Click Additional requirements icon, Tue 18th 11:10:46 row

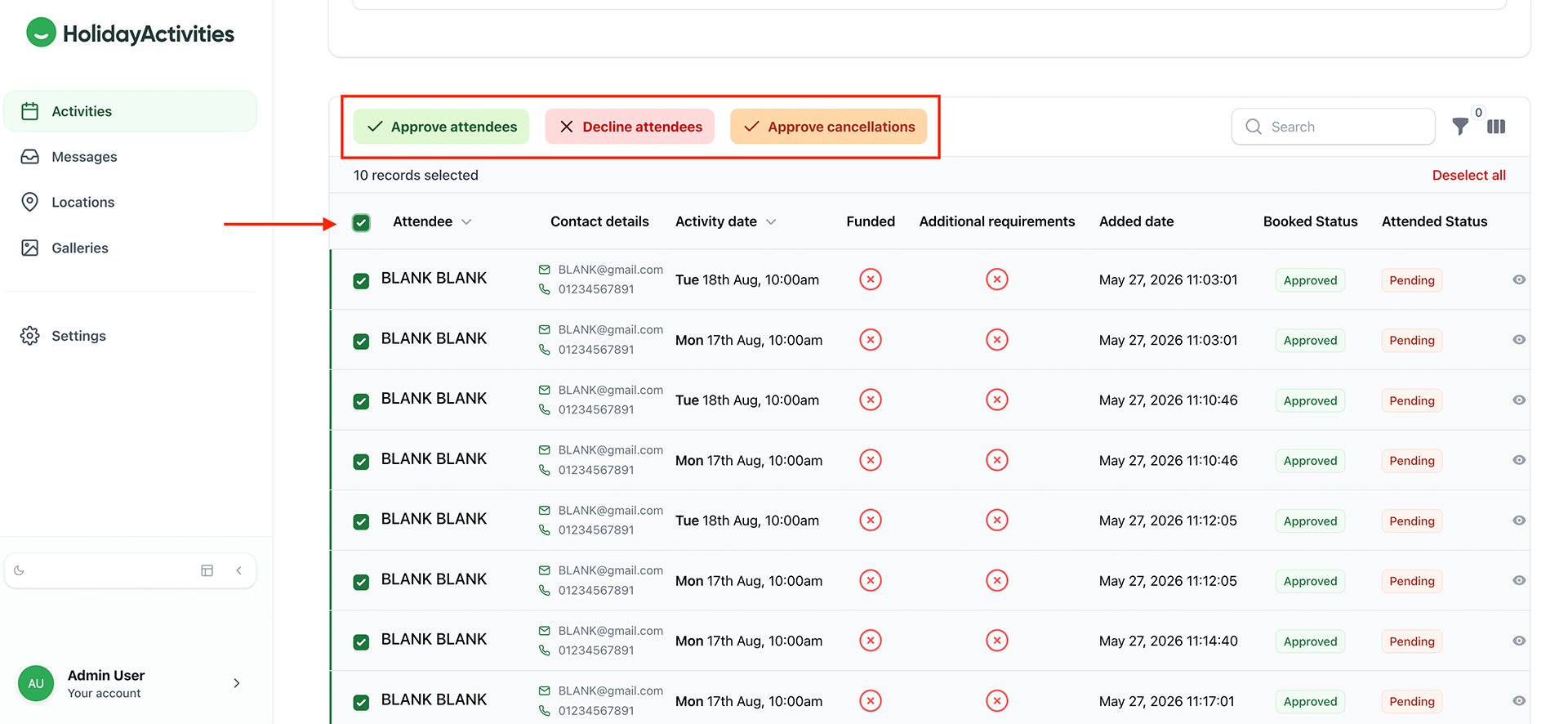pos(997,400)
